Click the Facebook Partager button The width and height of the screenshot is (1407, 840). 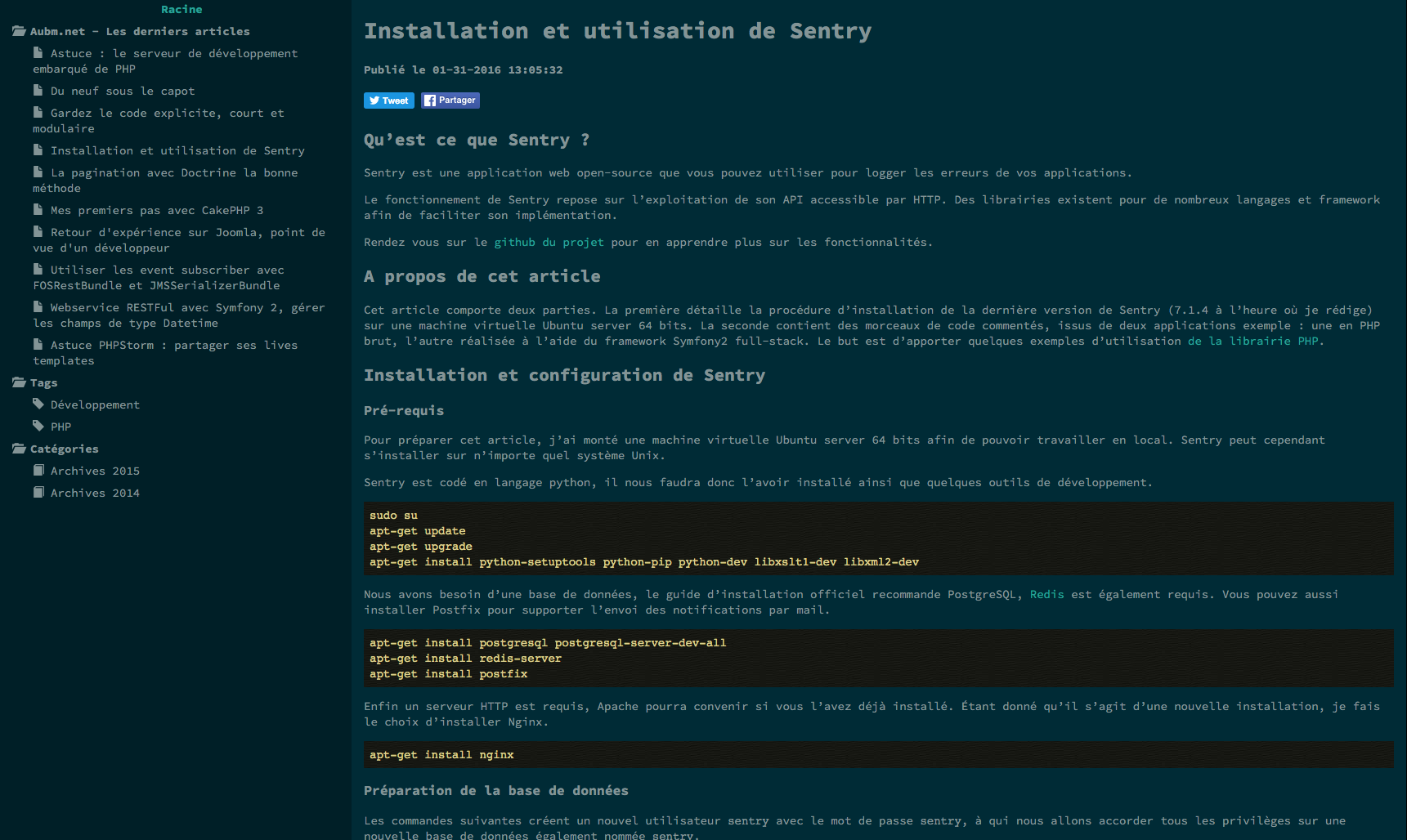click(450, 101)
